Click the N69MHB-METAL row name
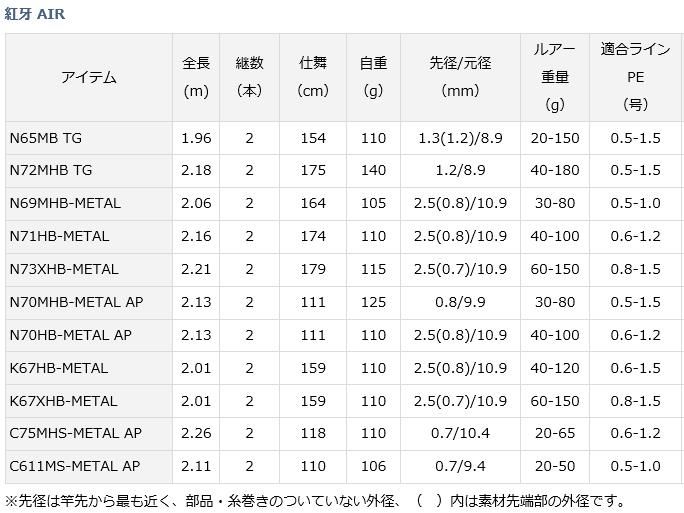This screenshot has height=513, width=684. click(x=65, y=203)
